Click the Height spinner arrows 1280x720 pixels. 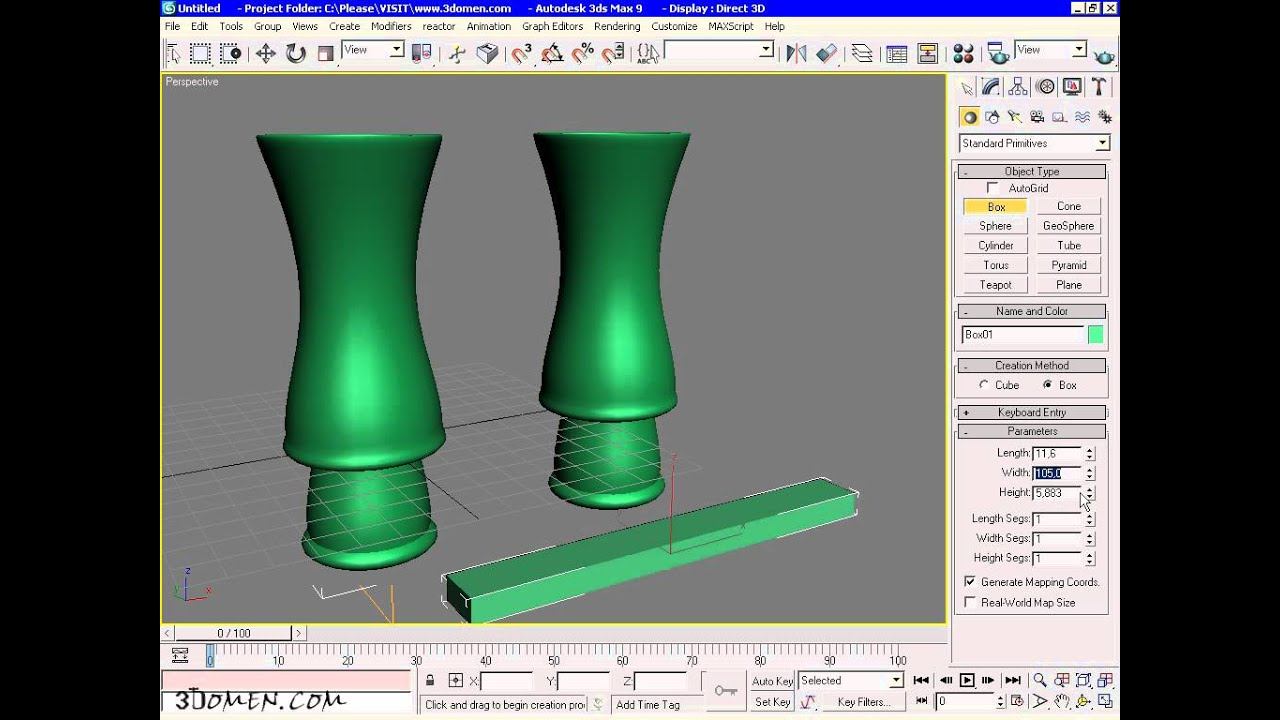click(x=1090, y=493)
